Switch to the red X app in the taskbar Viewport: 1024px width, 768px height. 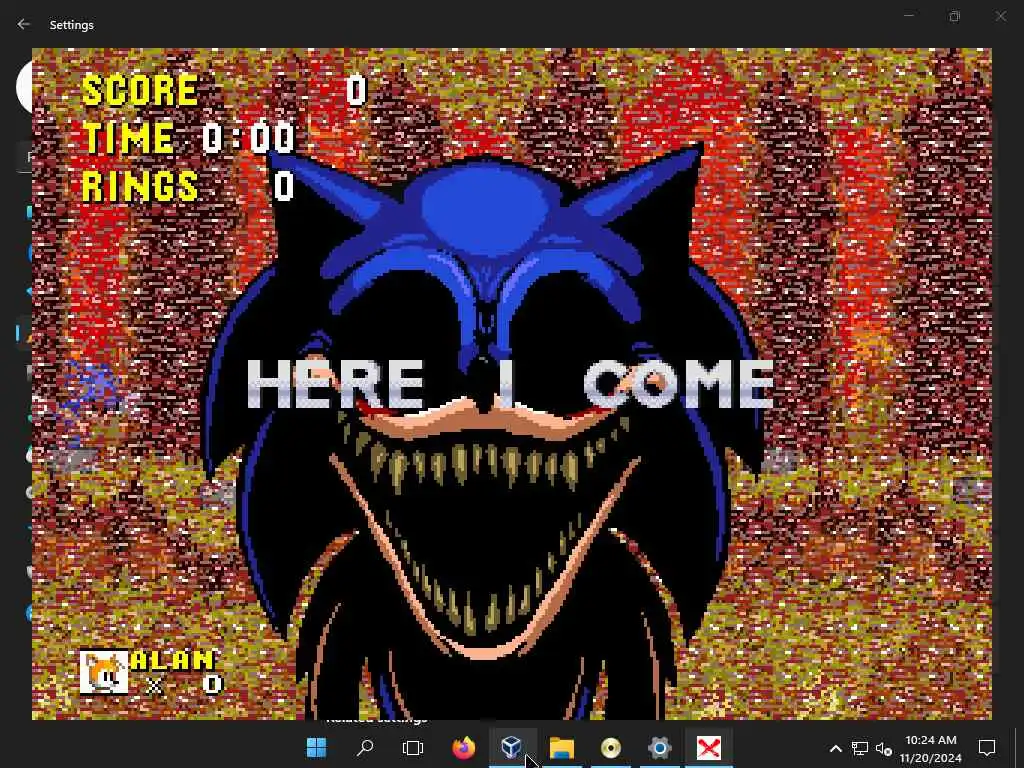click(709, 747)
